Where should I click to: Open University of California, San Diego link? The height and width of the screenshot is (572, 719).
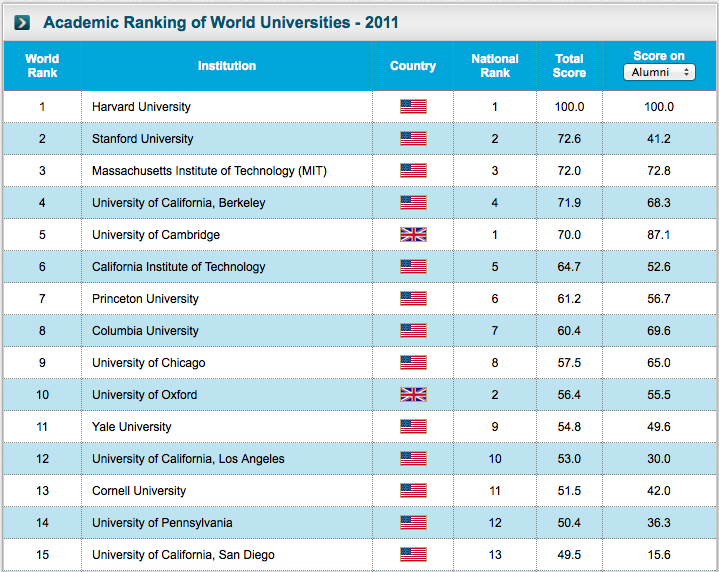[183, 555]
